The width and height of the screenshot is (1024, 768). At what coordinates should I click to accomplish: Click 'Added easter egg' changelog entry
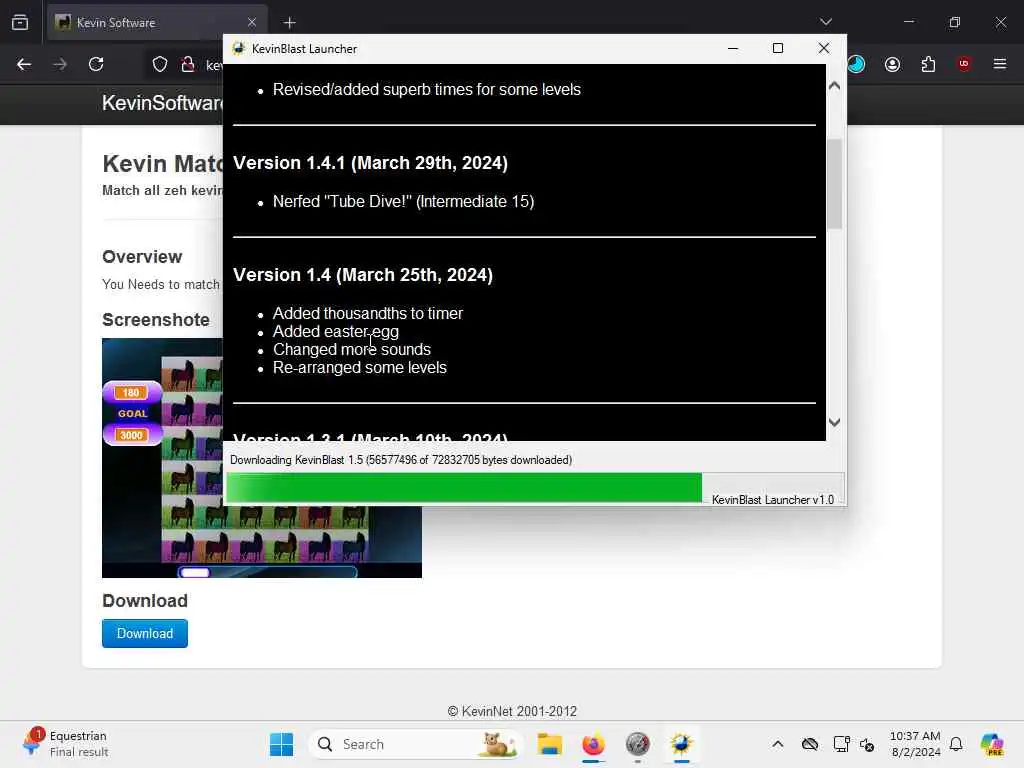pos(336,332)
